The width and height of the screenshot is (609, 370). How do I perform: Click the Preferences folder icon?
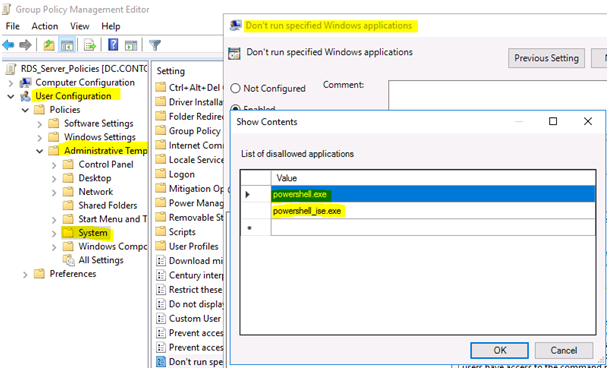tap(39, 274)
